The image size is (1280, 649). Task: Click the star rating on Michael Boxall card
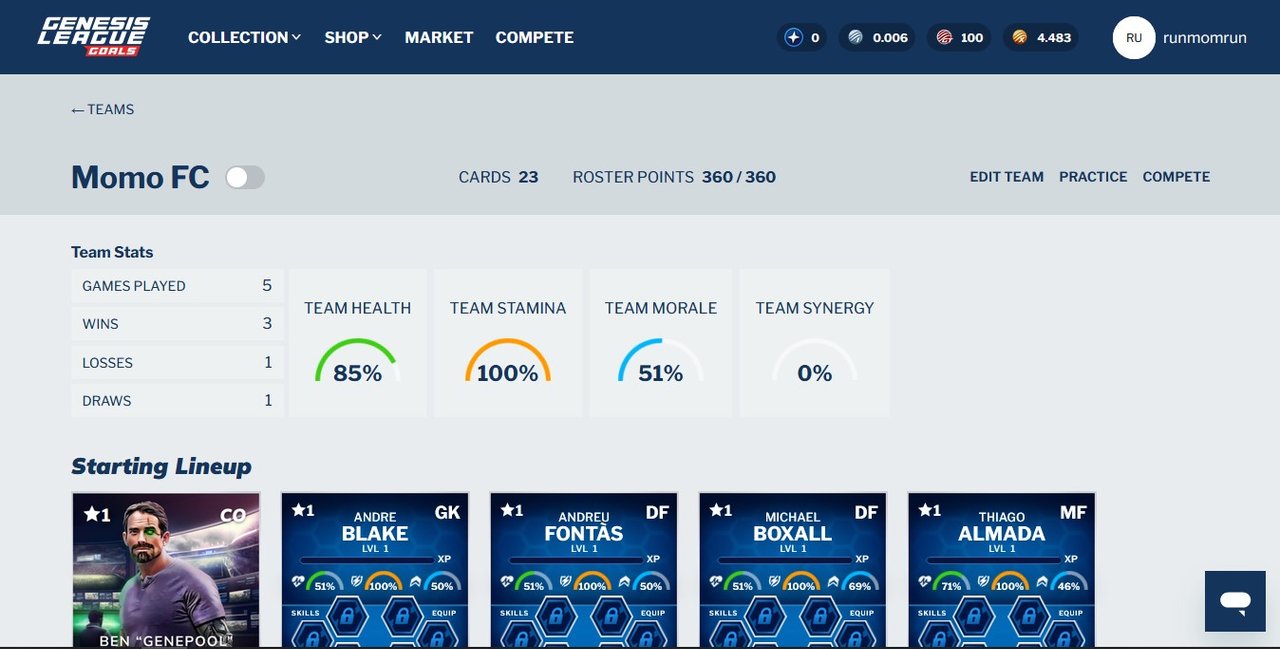[x=721, y=510]
